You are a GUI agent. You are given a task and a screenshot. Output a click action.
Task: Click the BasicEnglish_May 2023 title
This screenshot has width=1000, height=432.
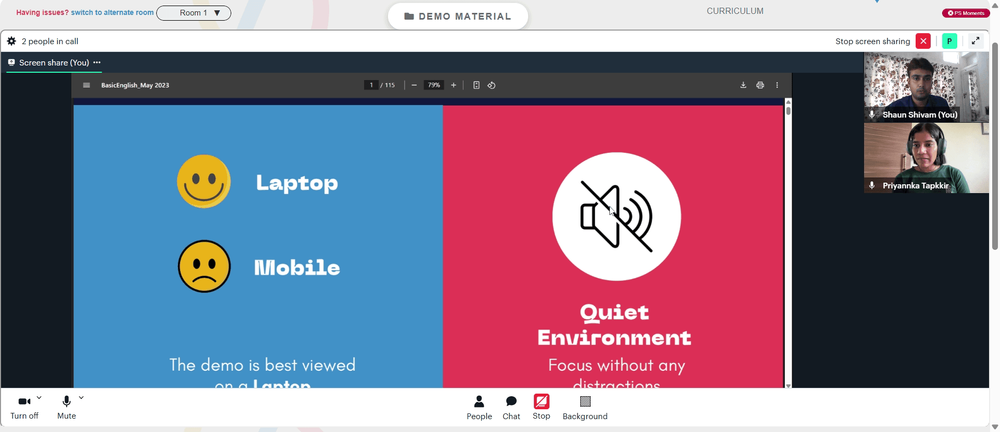tap(135, 85)
